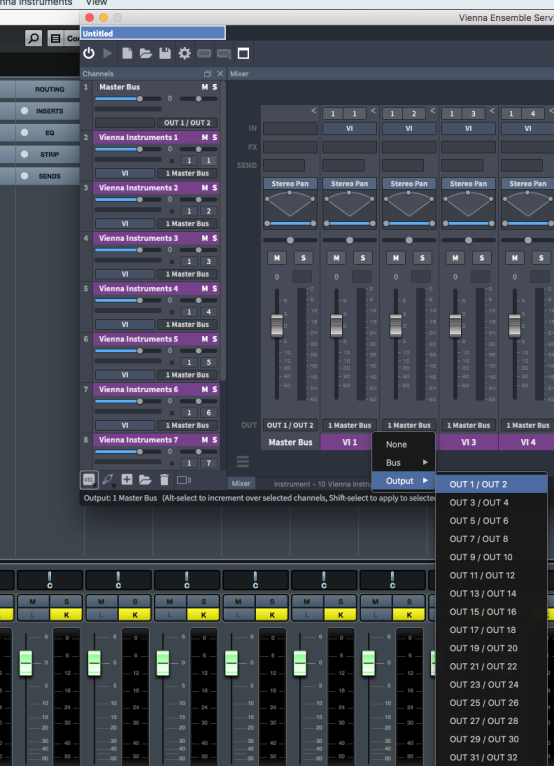Viewport: 554px width, 766px height.
Task: Open the VI input selector of Vienna Instruments 3
Action: (125, 274)
